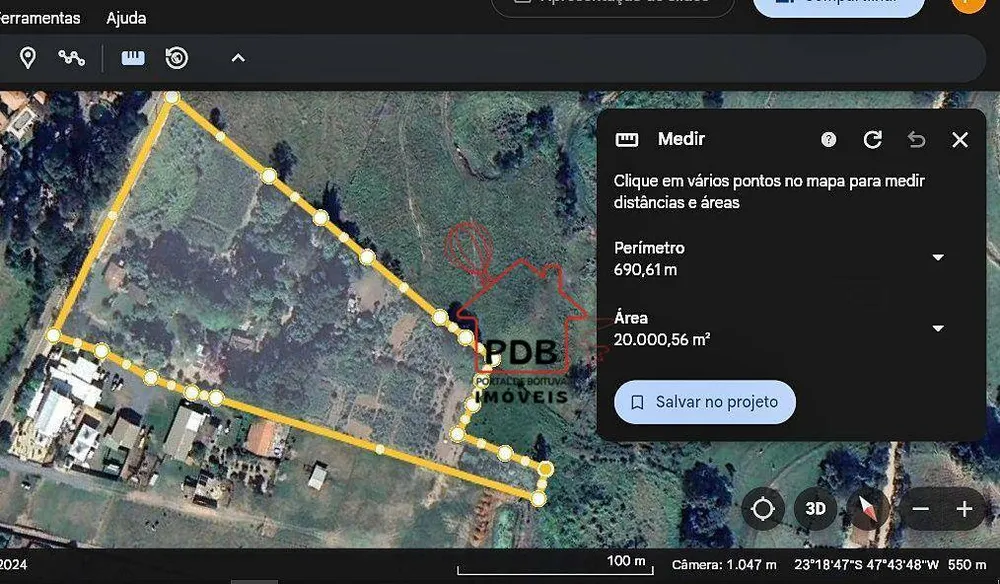Open the help icon in Medir panel
This screenshot has width=1000, height=584.
tap(828, 140)
